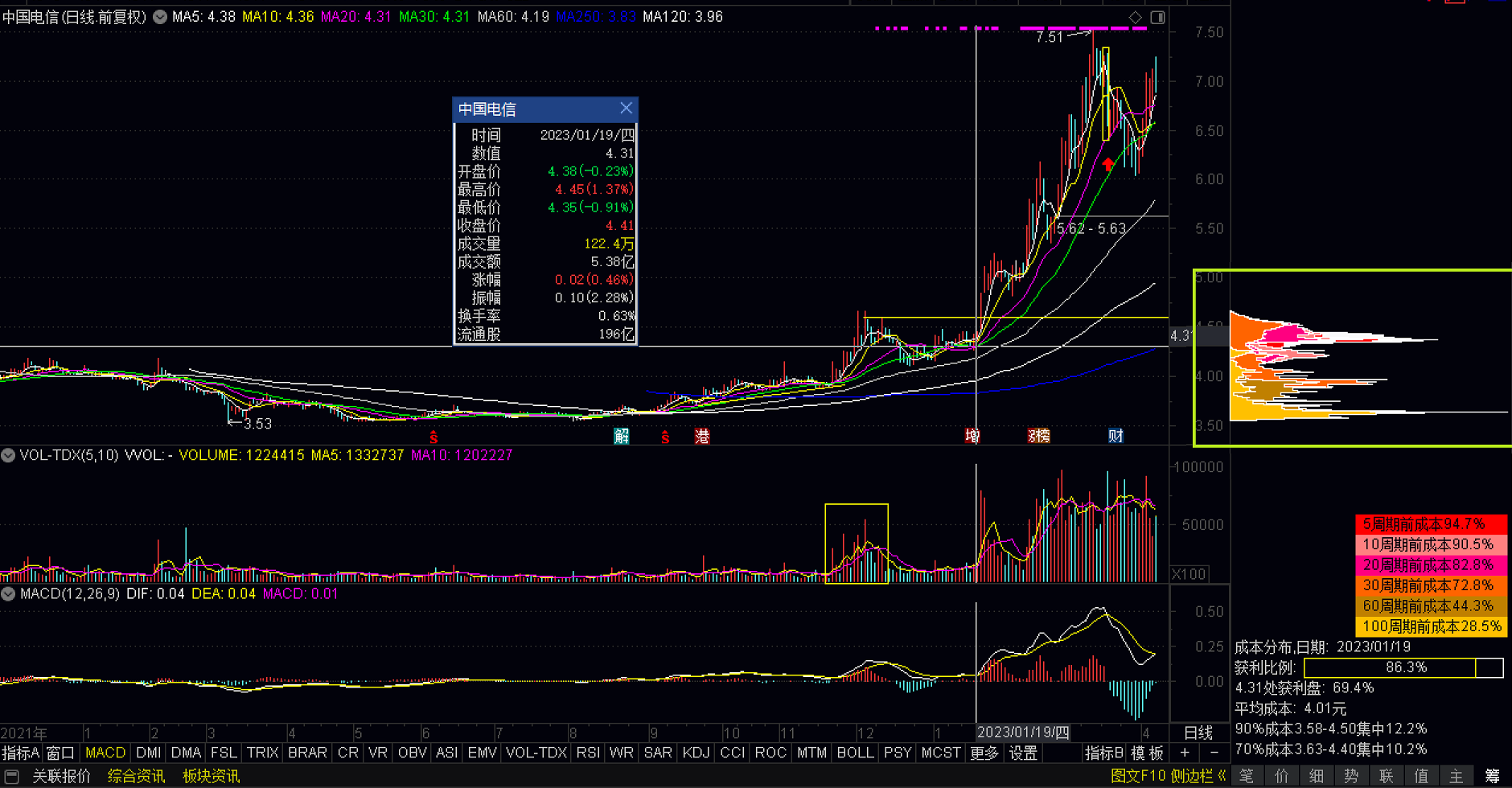The width and height of the screenshot is (1512, 788).
Task: Choose the KDJ indicator tab
Action: click(696, 753)
